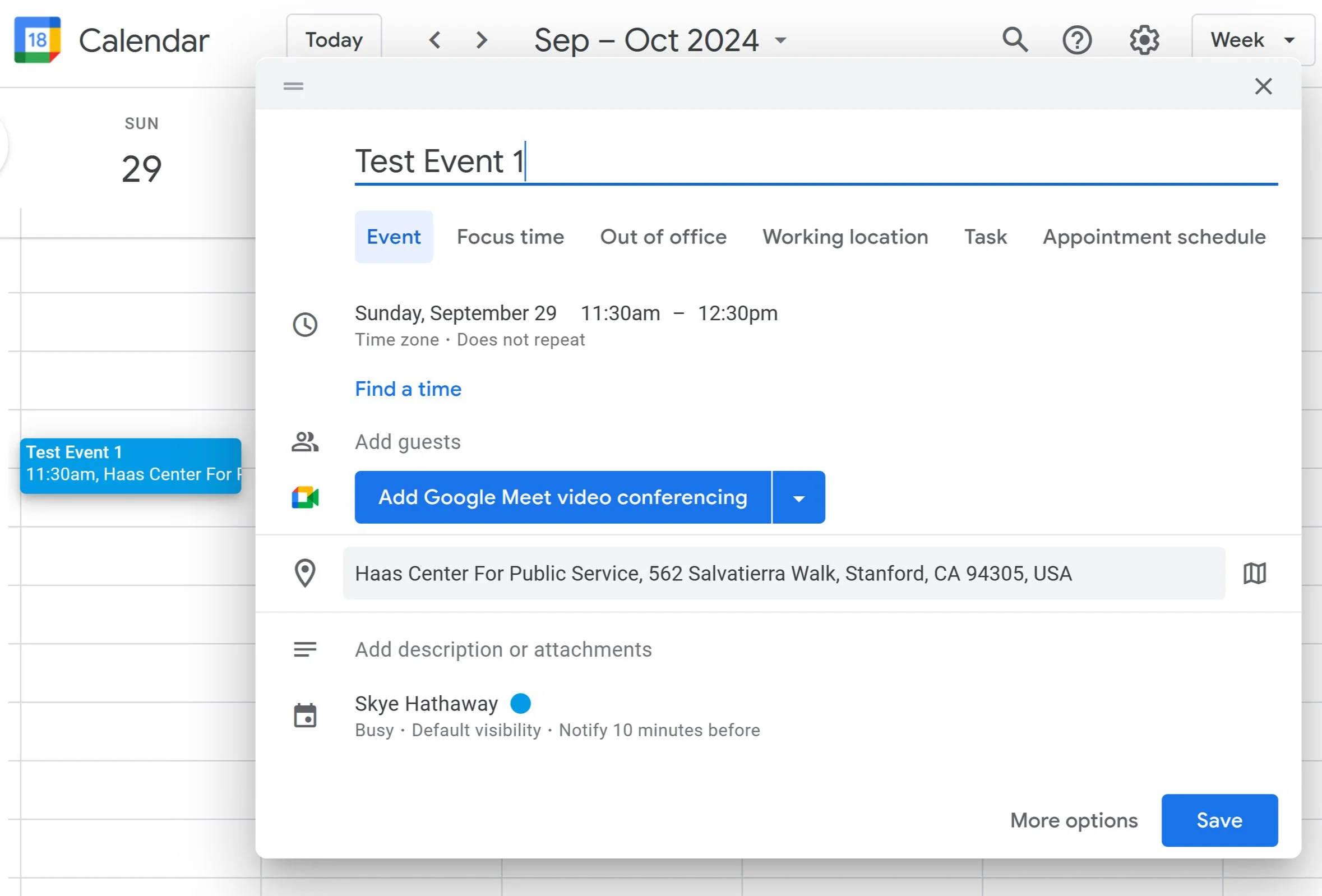Switch to Out of office tab

(x=663, y=237)
